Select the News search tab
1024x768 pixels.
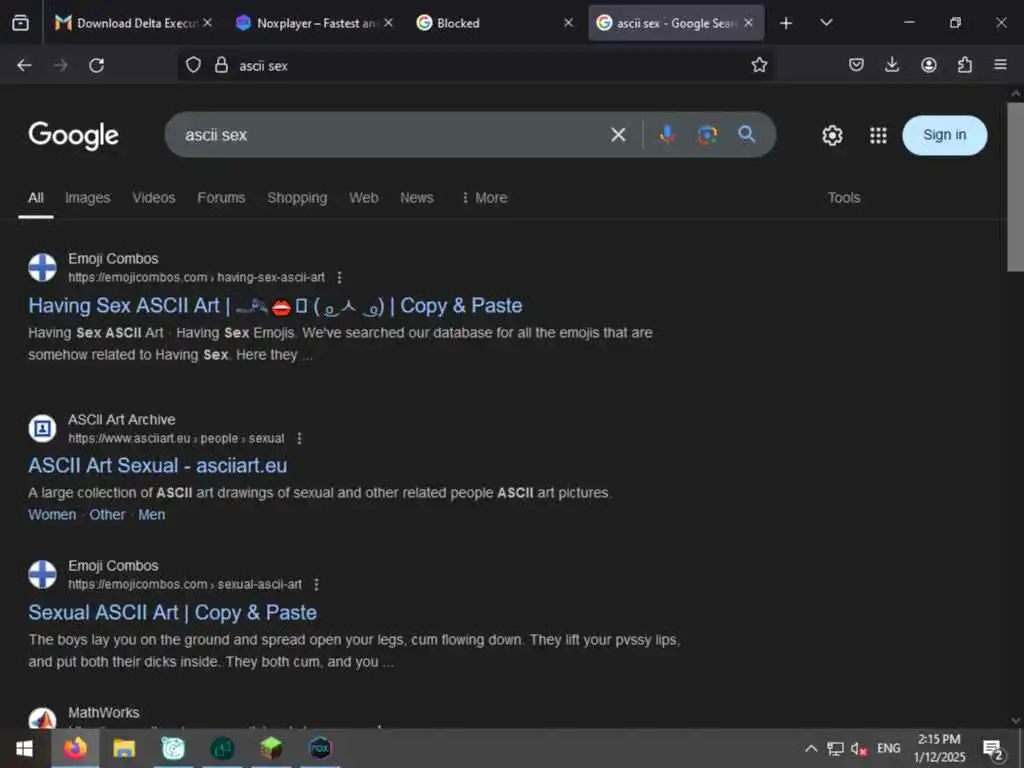pyautogui.click(x=417, y=198)
